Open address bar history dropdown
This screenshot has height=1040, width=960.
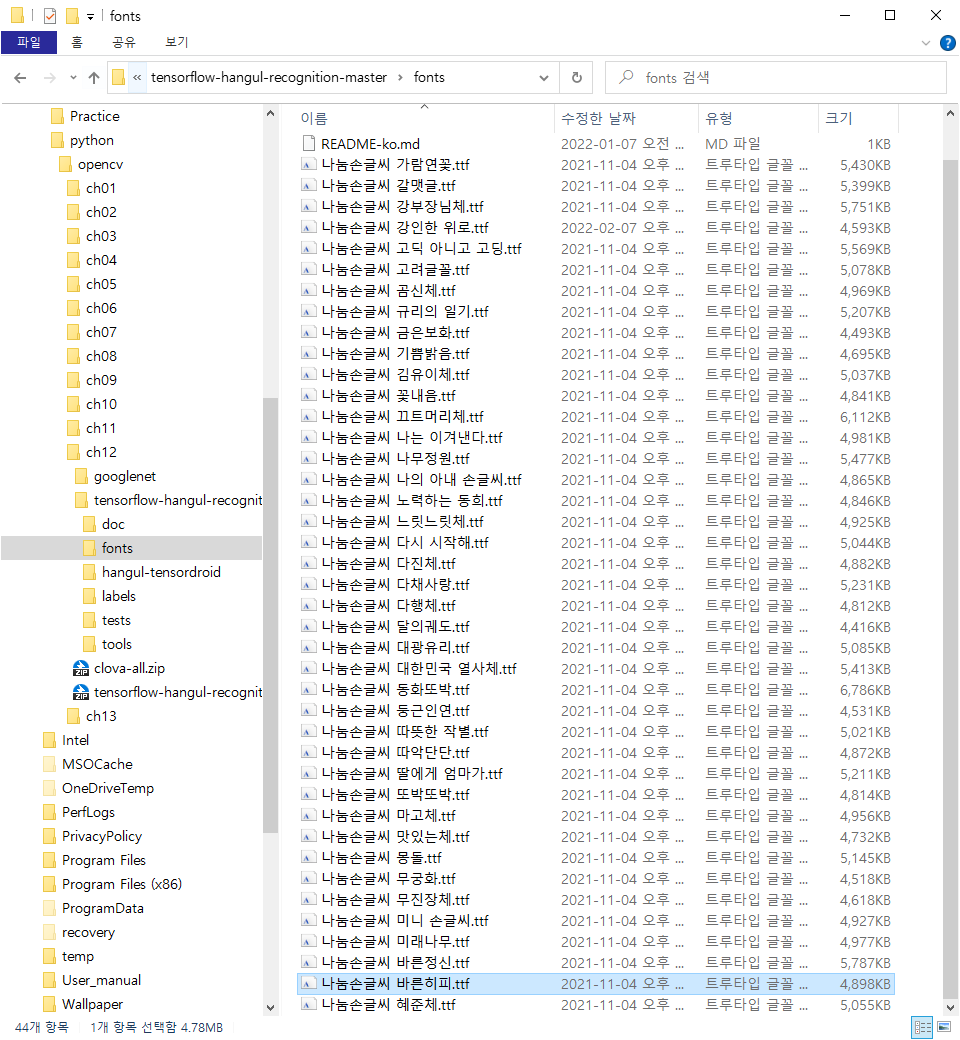coord(544,78)
